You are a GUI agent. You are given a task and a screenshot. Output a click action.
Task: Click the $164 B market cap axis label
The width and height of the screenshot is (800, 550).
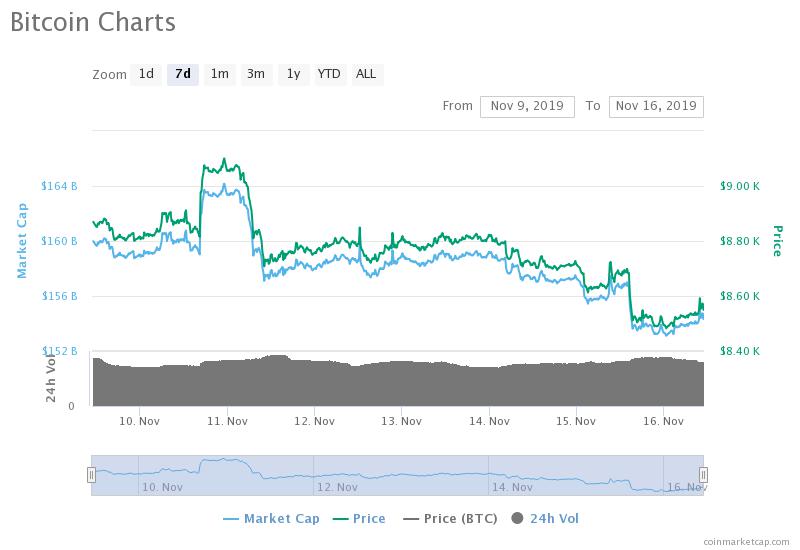[59, 186]
